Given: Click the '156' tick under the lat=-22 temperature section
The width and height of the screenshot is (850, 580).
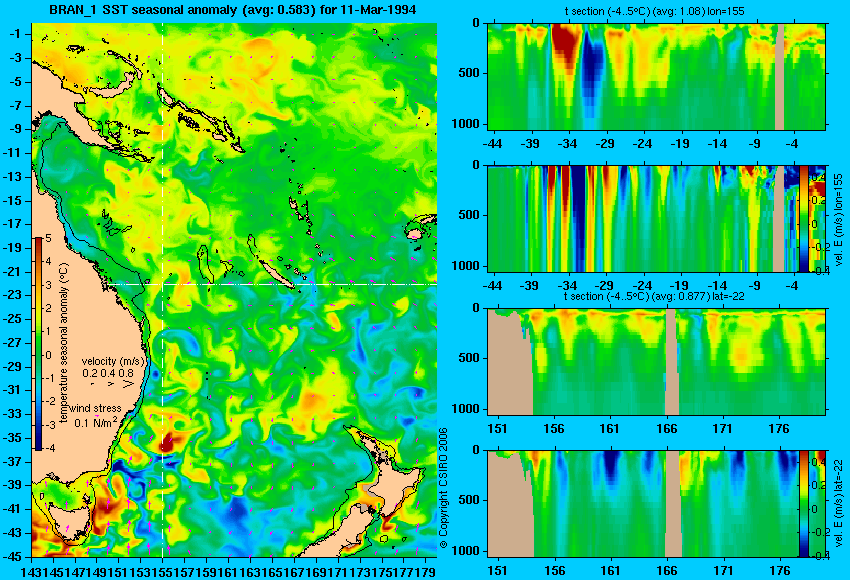Looking at the screenshot, I should pos(553,429).
